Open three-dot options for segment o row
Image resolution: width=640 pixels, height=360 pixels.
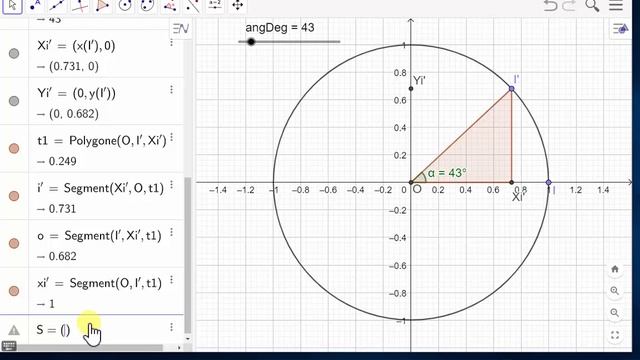point(171,232)
